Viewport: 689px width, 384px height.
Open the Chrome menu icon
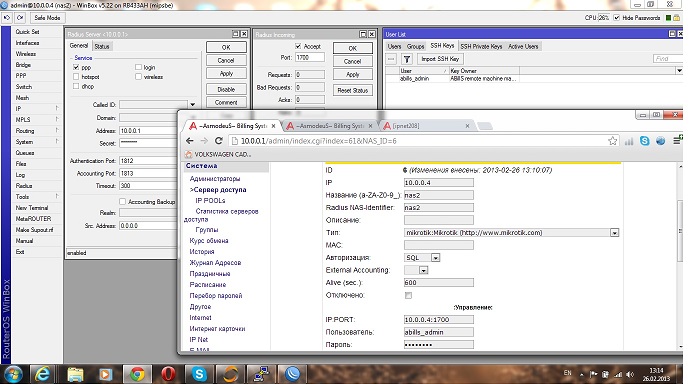pyautogui.click(x=677, y=141)
